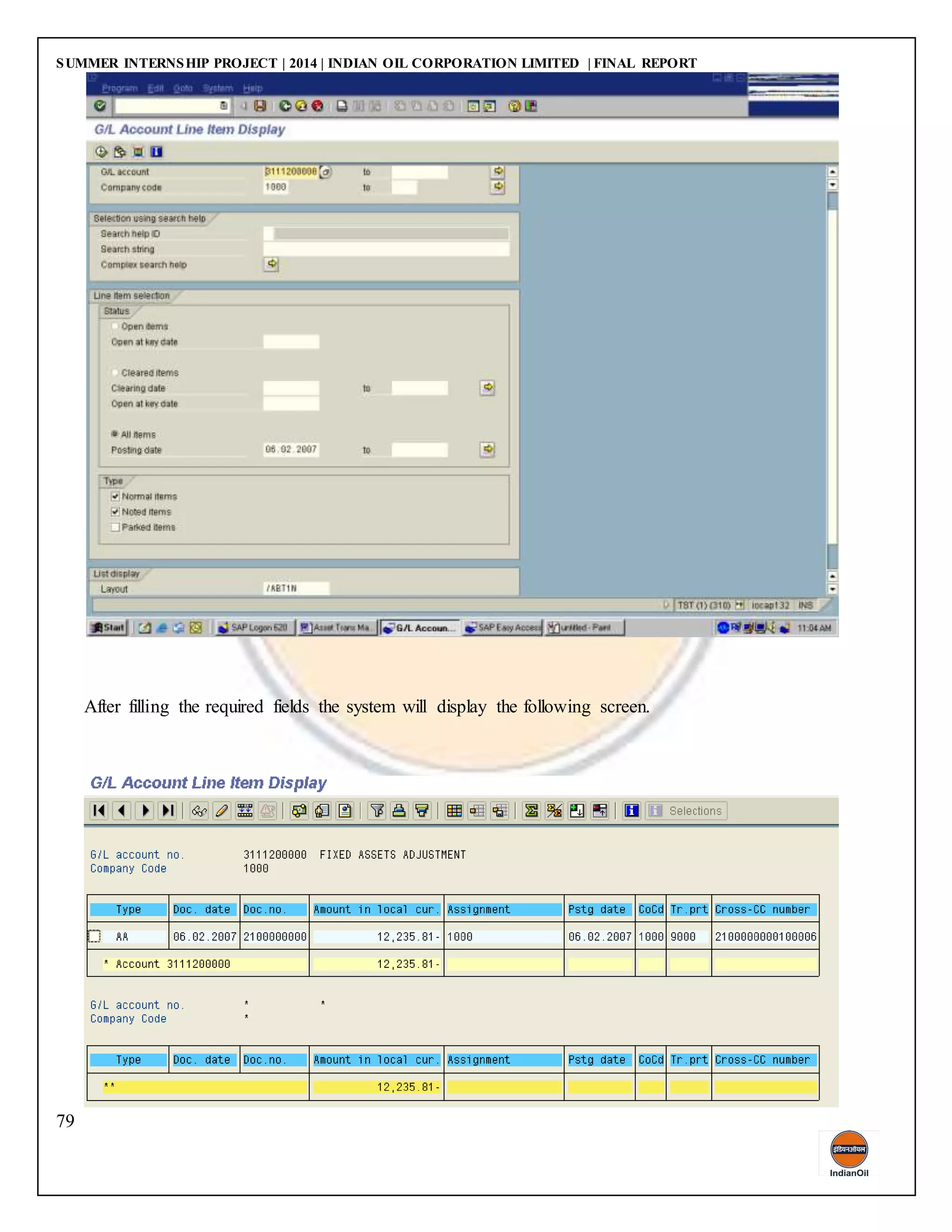The width and height of the screenshot is (952, 1232).
Task: Switch to SAP Easy Access taskbar item
Action: coord(502,627)
